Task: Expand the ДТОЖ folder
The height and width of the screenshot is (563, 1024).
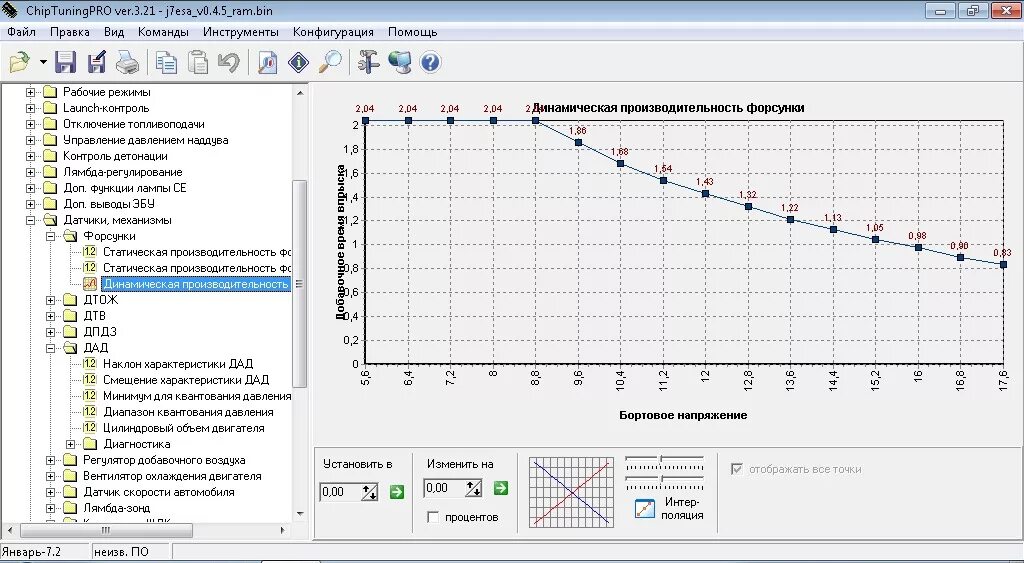Action: pos(50,300)
